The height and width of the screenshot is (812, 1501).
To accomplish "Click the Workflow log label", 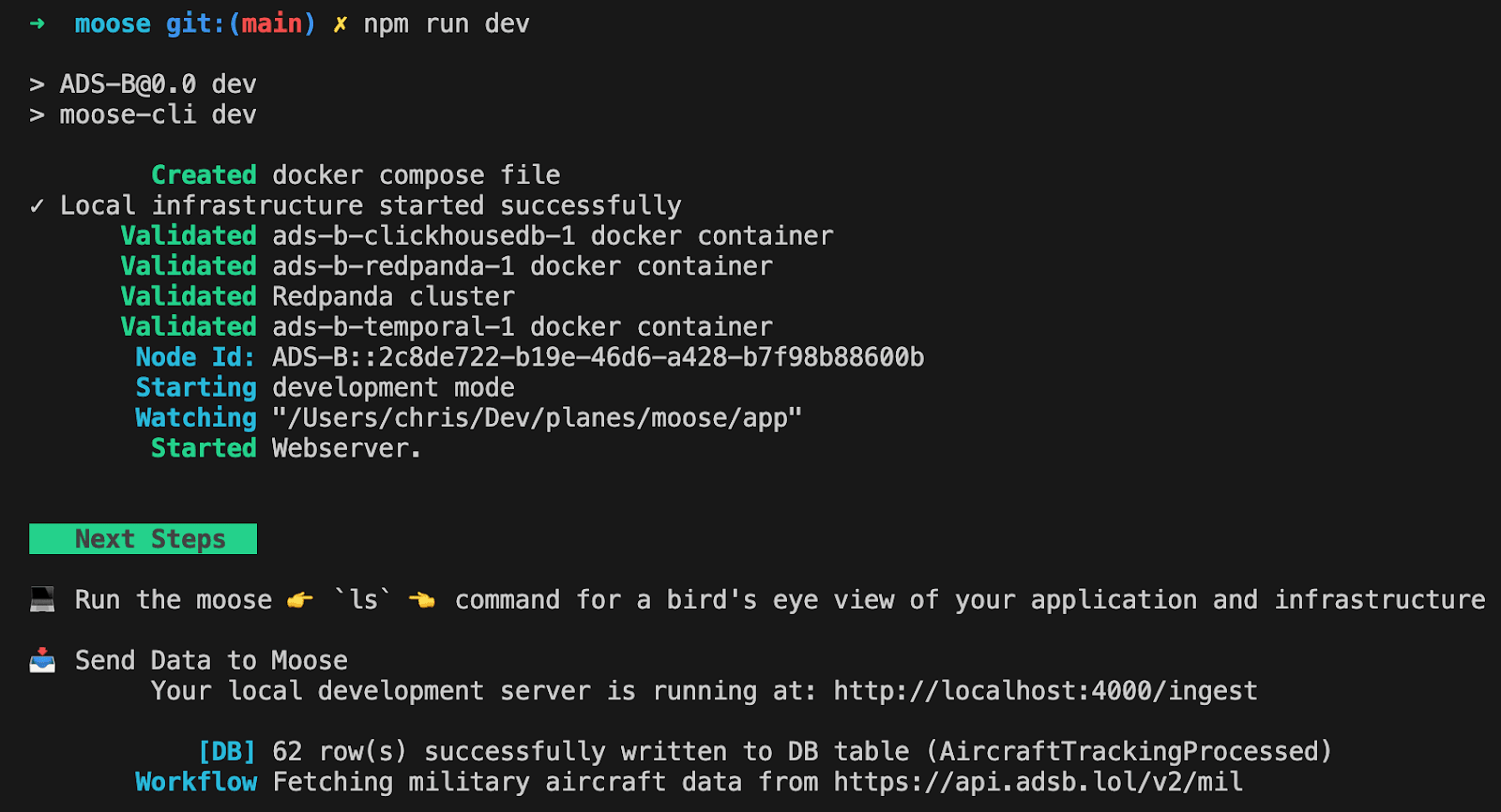I will point(196,782).
